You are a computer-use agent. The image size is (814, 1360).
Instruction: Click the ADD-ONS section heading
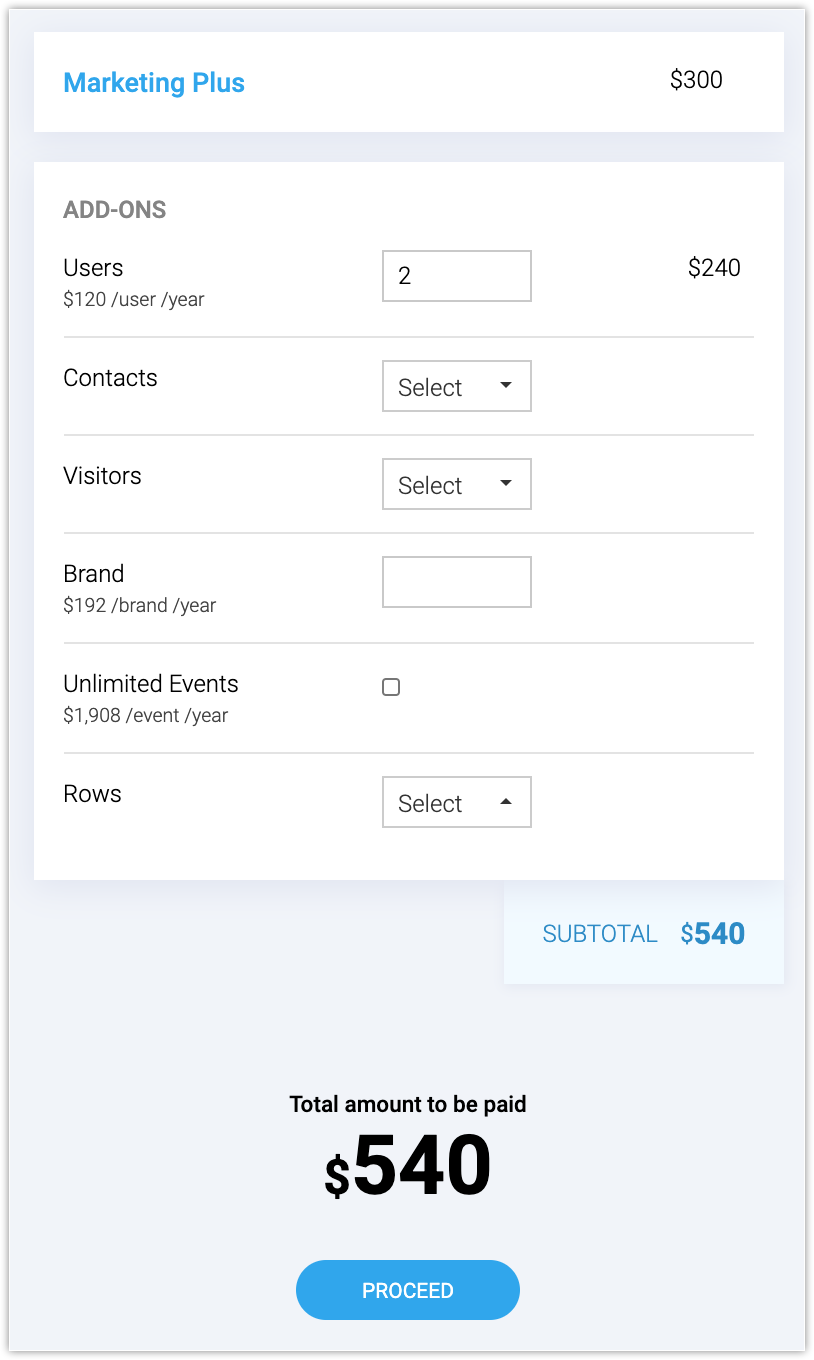point(114,210)
